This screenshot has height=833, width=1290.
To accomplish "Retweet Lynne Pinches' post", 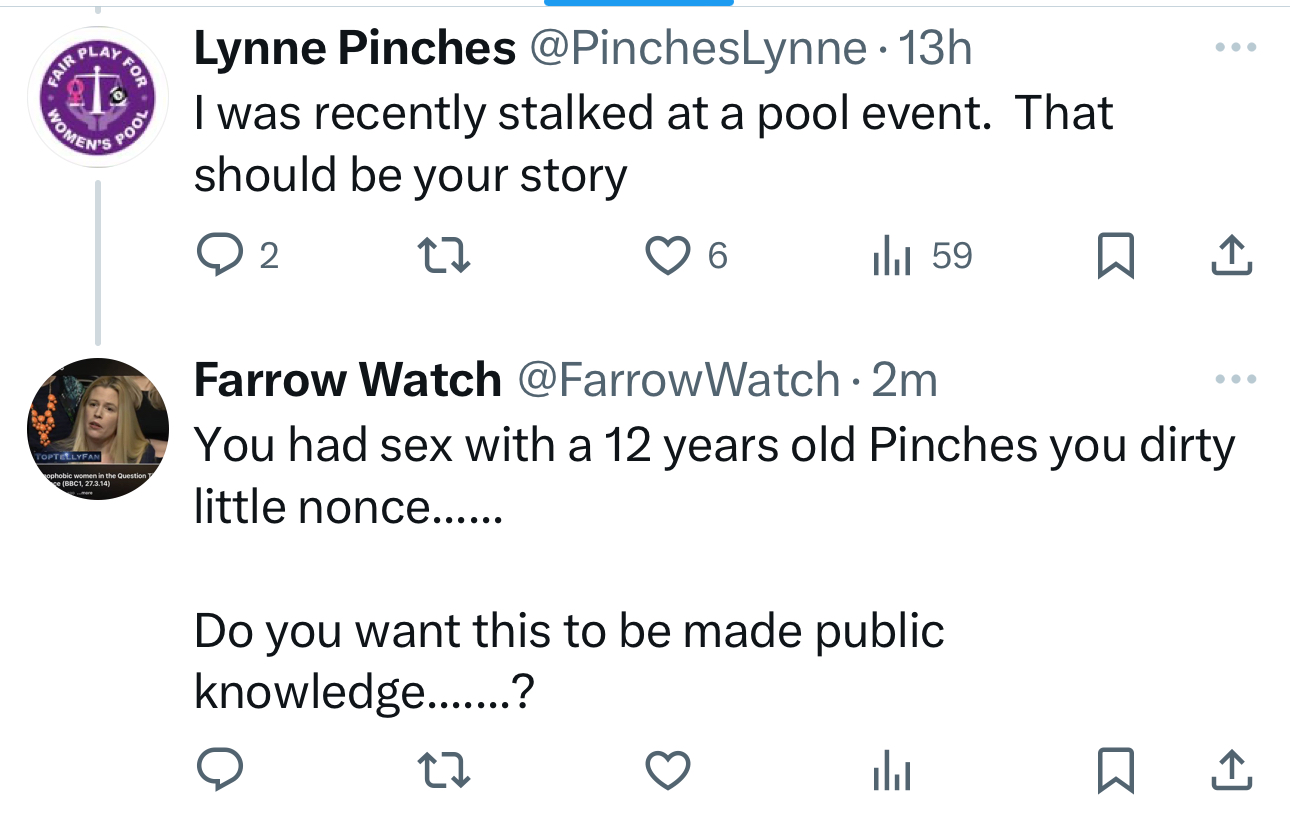I will click(x=442, y=257).
